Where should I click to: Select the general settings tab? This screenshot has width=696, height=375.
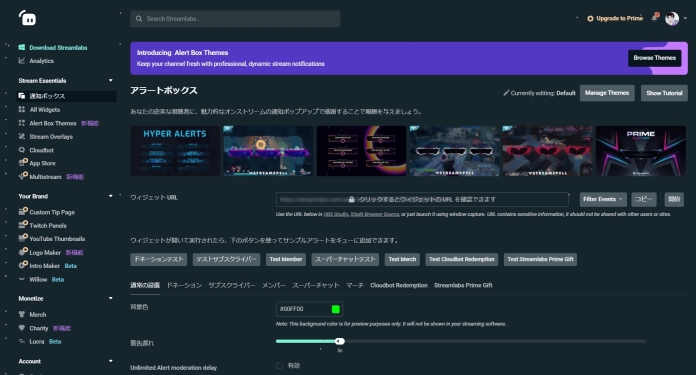pyautogui.click(x=145, y=285)
